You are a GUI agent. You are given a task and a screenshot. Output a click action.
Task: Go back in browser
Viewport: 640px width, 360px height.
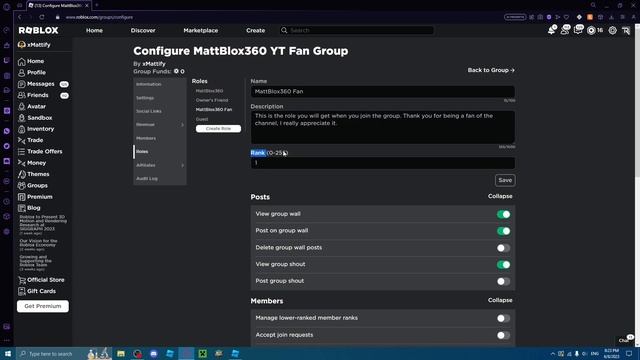click(19, 17)
